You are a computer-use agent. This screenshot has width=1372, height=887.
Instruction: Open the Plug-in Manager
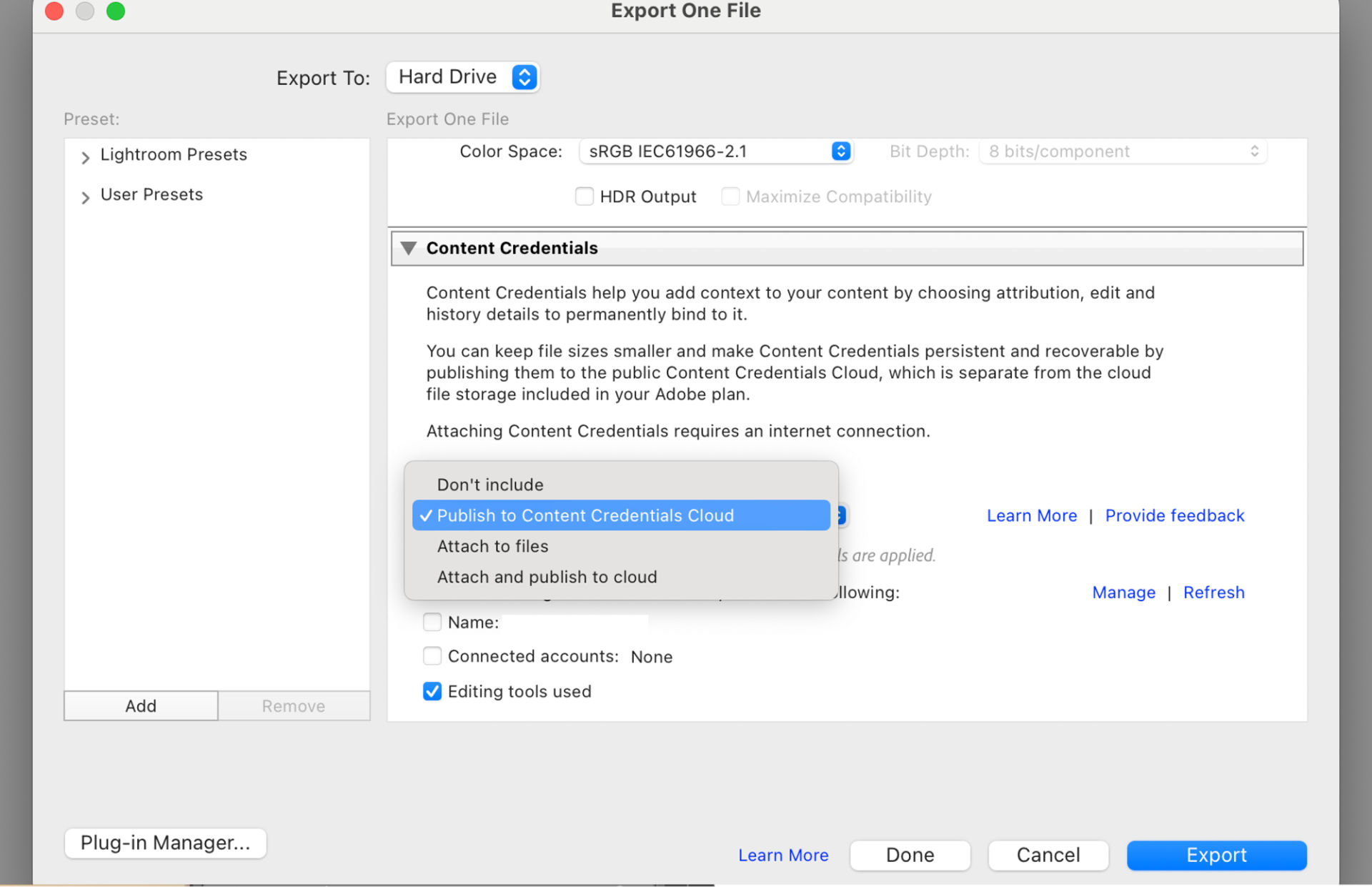(x=165, y=843)
